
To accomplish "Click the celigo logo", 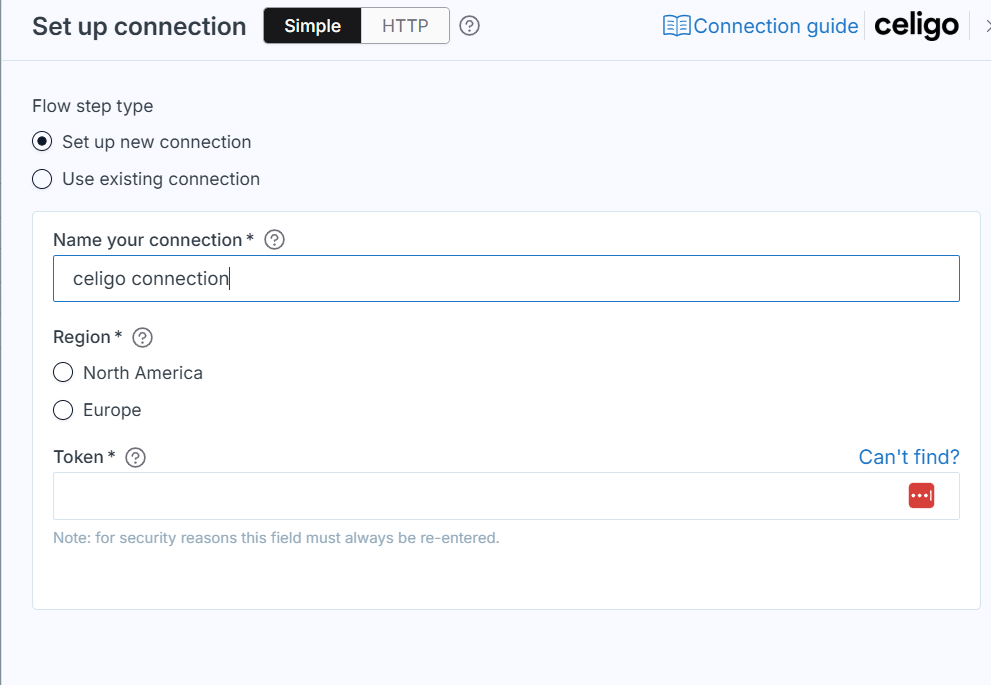I will [916, 26].
